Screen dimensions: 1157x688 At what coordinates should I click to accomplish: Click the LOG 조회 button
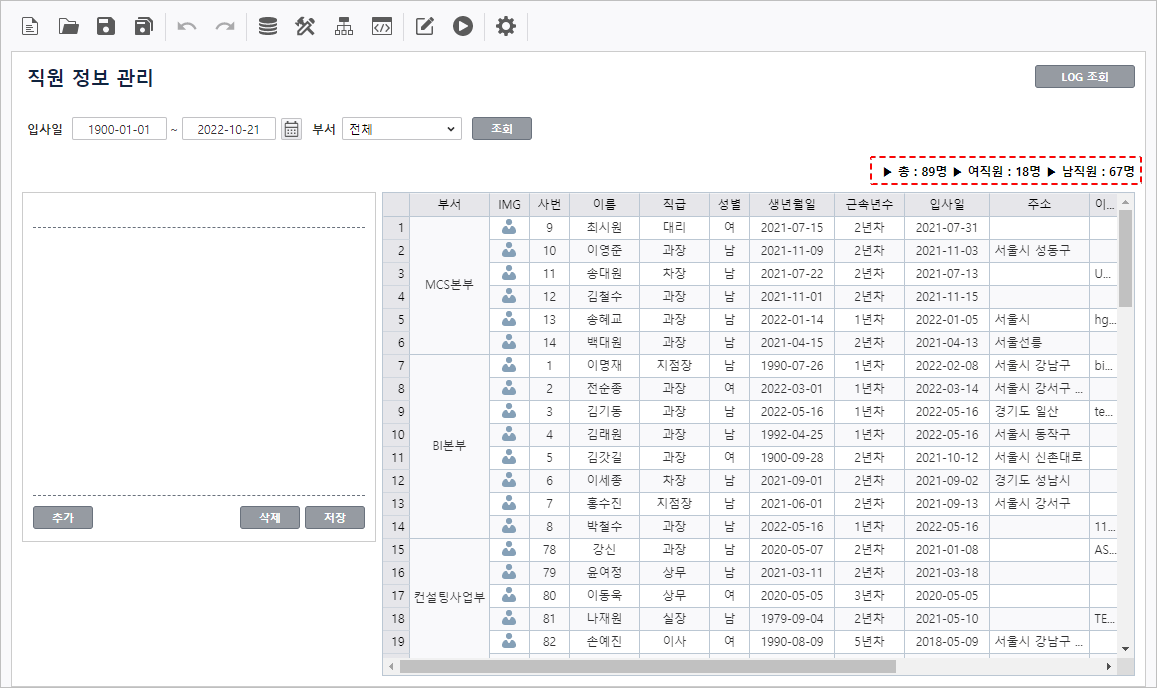coord(1084,77)
